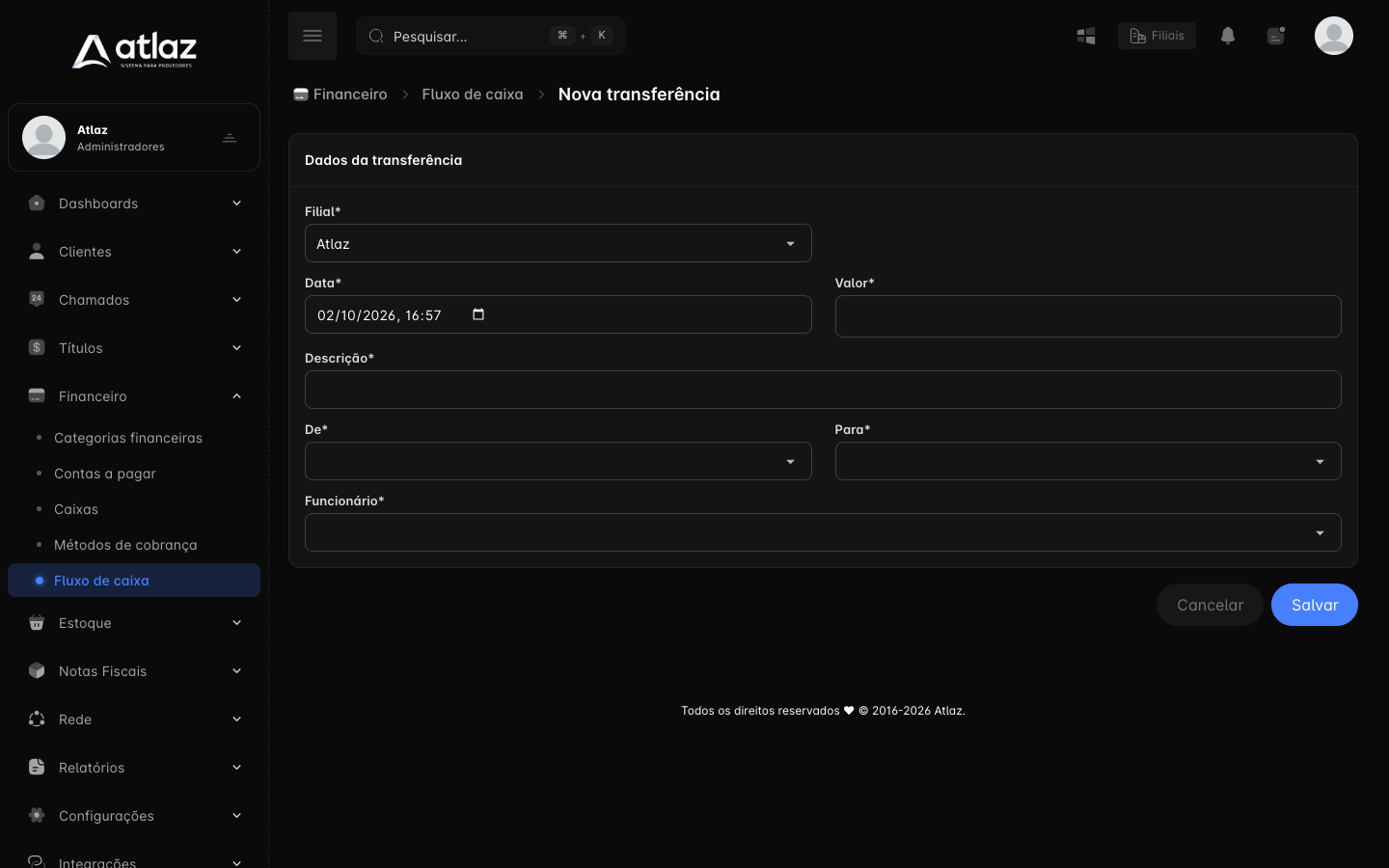The width and height of the screenshot is (1389, 868).
Task: Expand the Notas Fiscais chevron
Action: 236,670
